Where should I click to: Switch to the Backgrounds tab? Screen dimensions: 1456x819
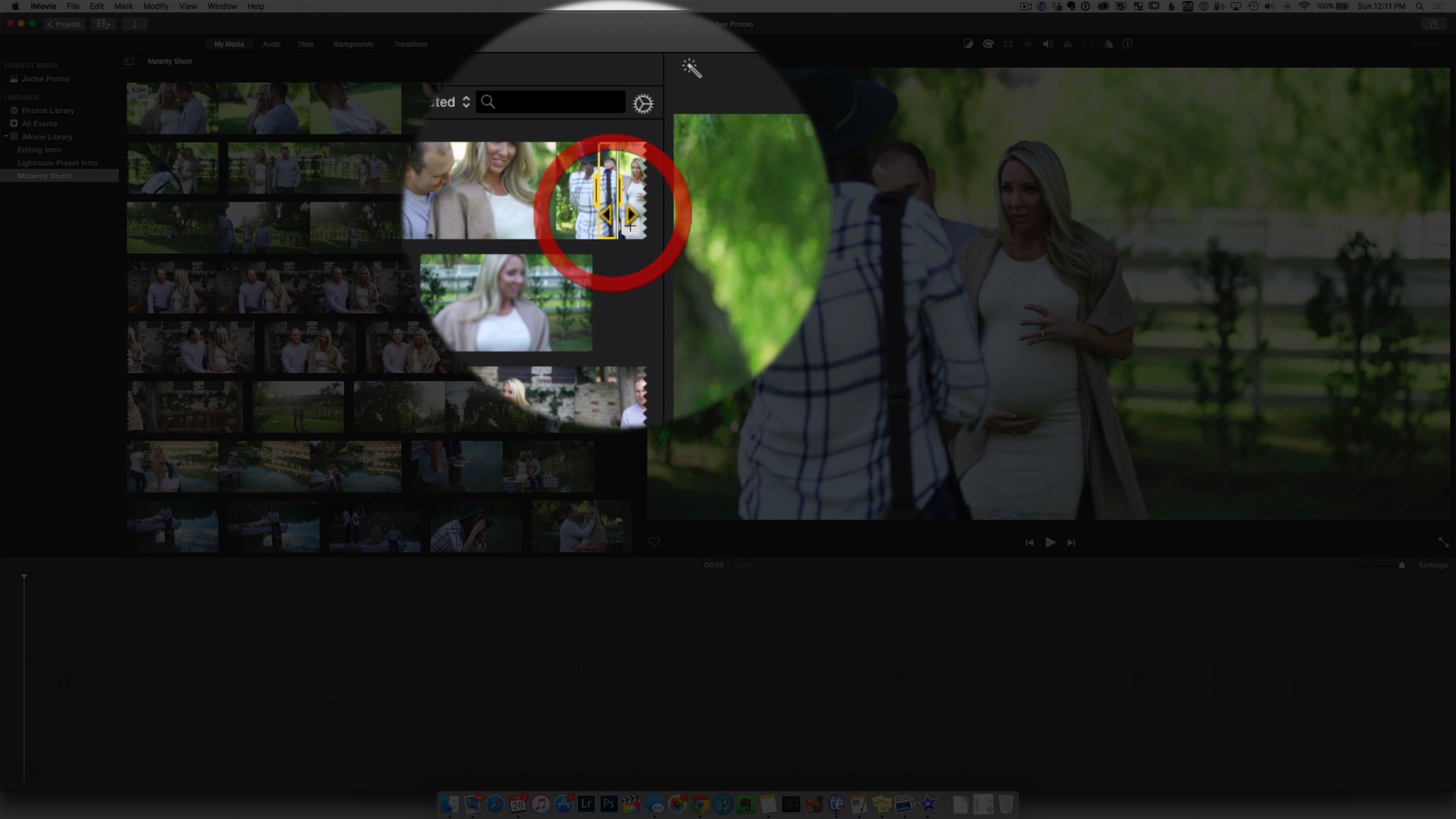tap(353, 44)
